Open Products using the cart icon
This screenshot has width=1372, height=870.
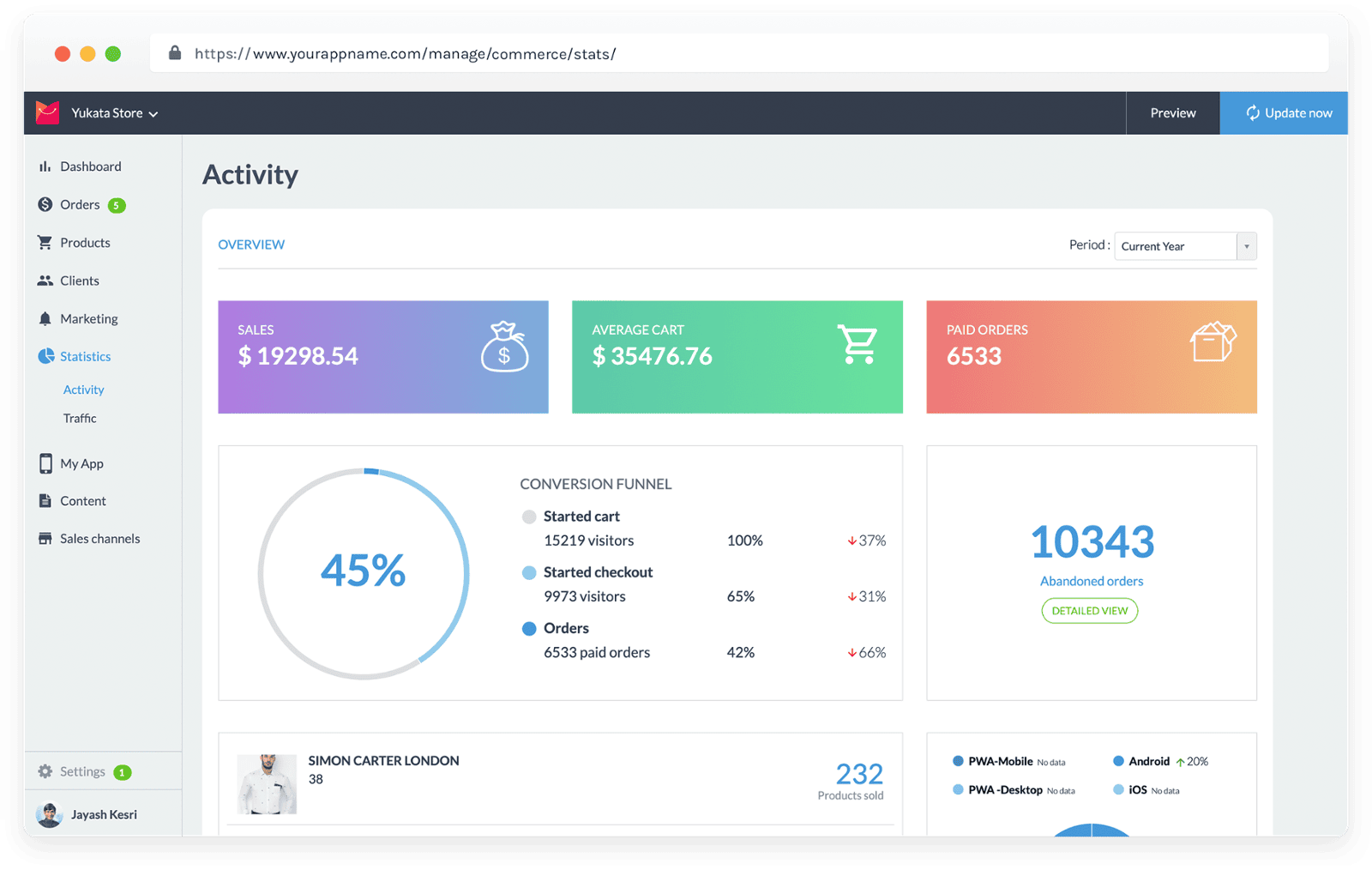click(45, 242)
